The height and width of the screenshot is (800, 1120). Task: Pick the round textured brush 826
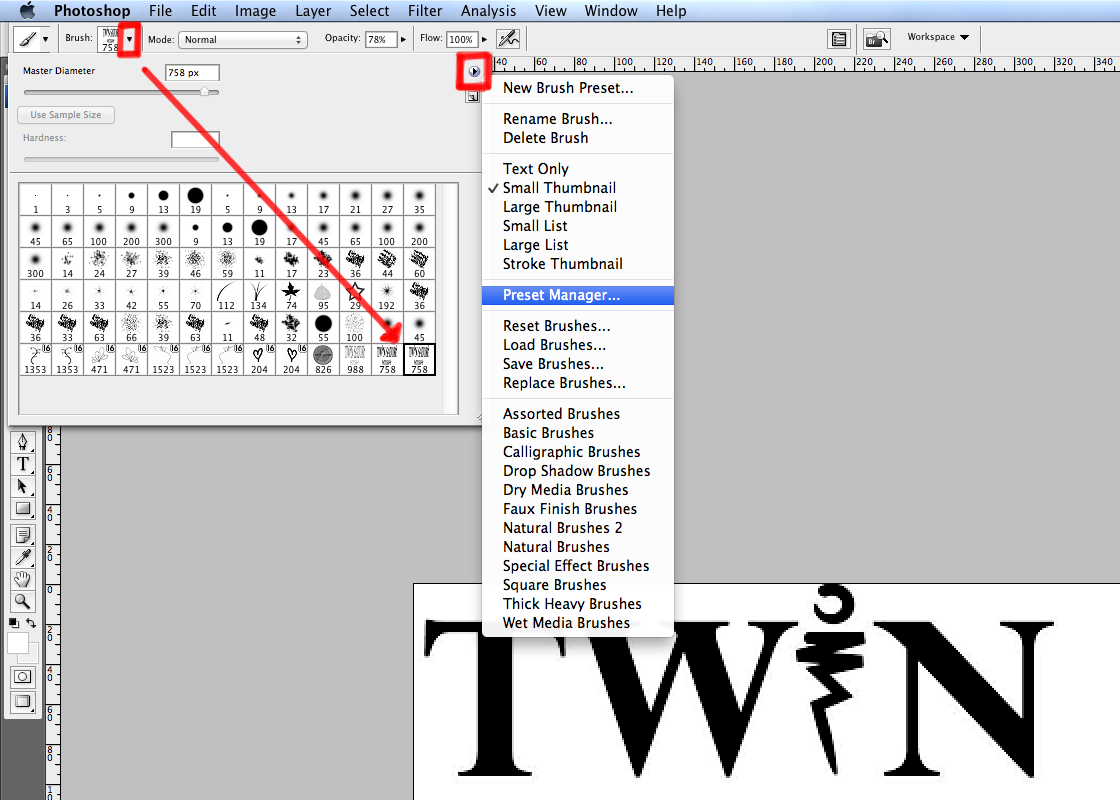click(324, 359)
